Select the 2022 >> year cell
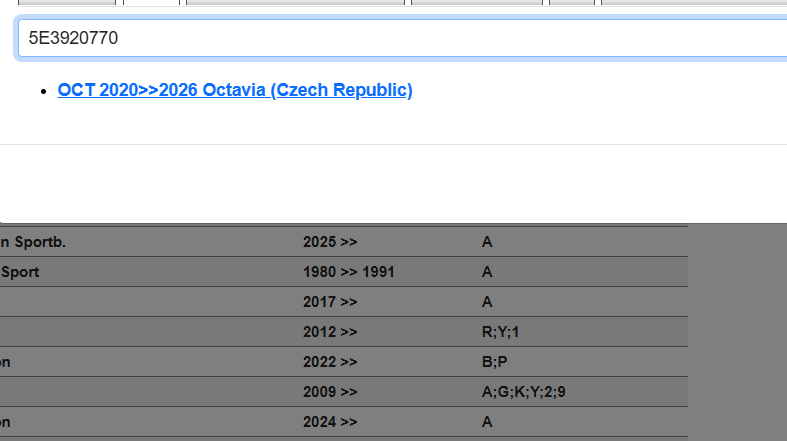 tap(330, 362)
